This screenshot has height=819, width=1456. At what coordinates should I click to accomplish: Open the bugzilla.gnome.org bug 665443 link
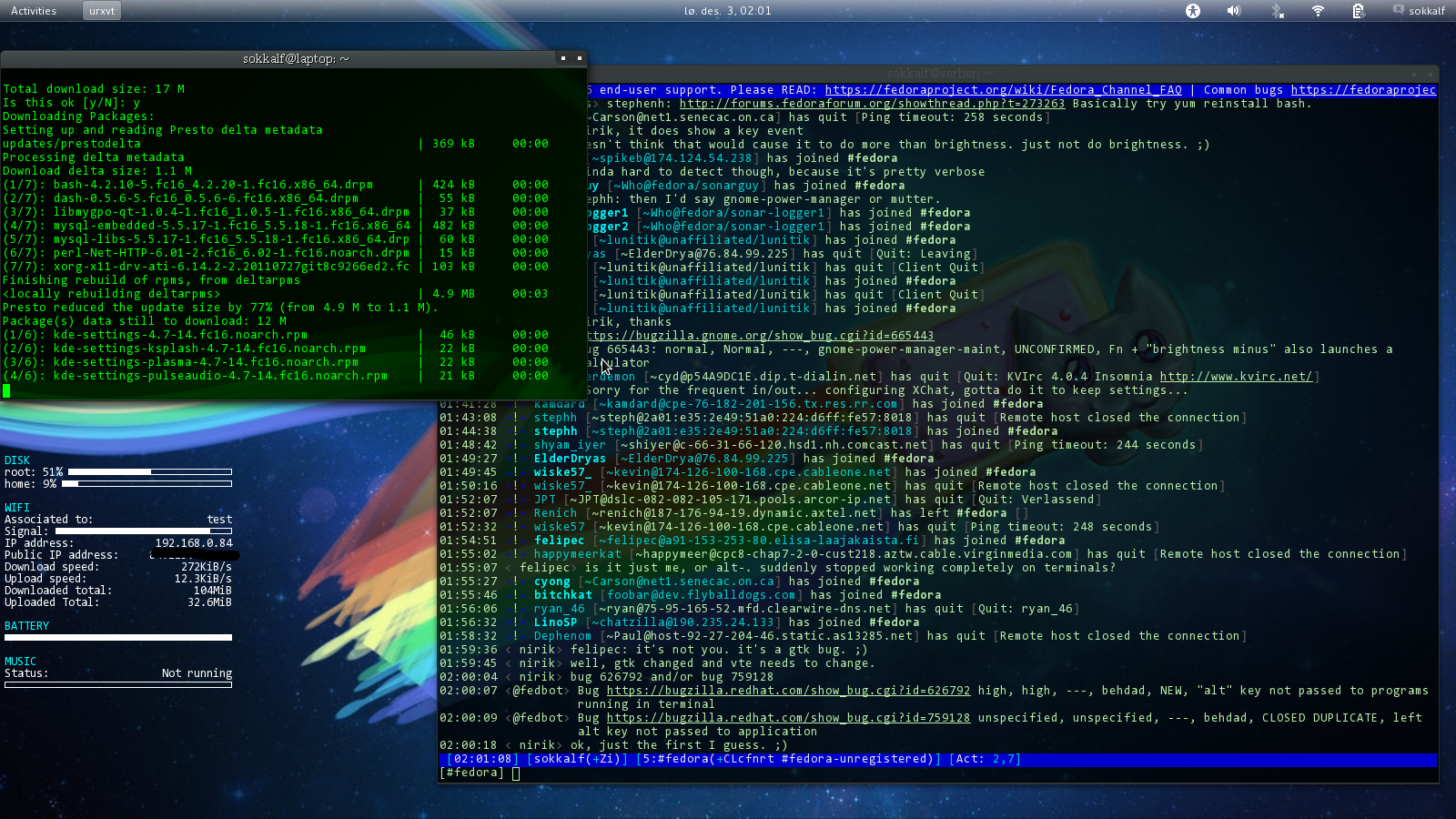click(761, 336)
